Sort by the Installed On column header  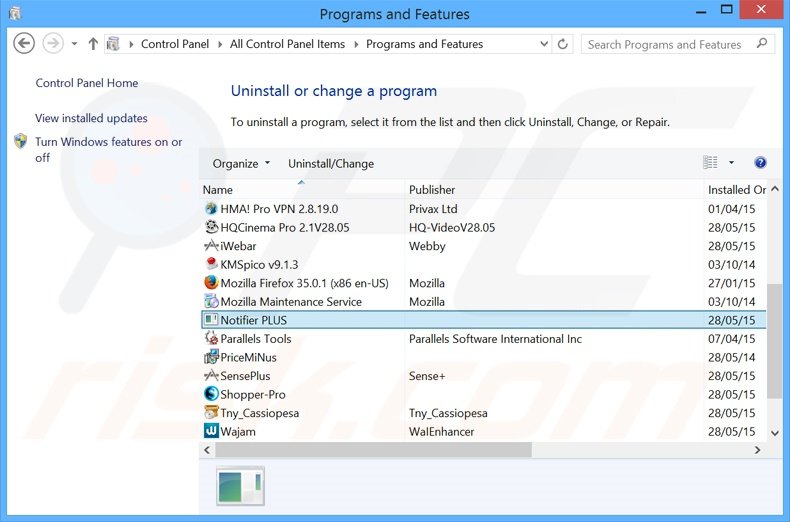736,190
